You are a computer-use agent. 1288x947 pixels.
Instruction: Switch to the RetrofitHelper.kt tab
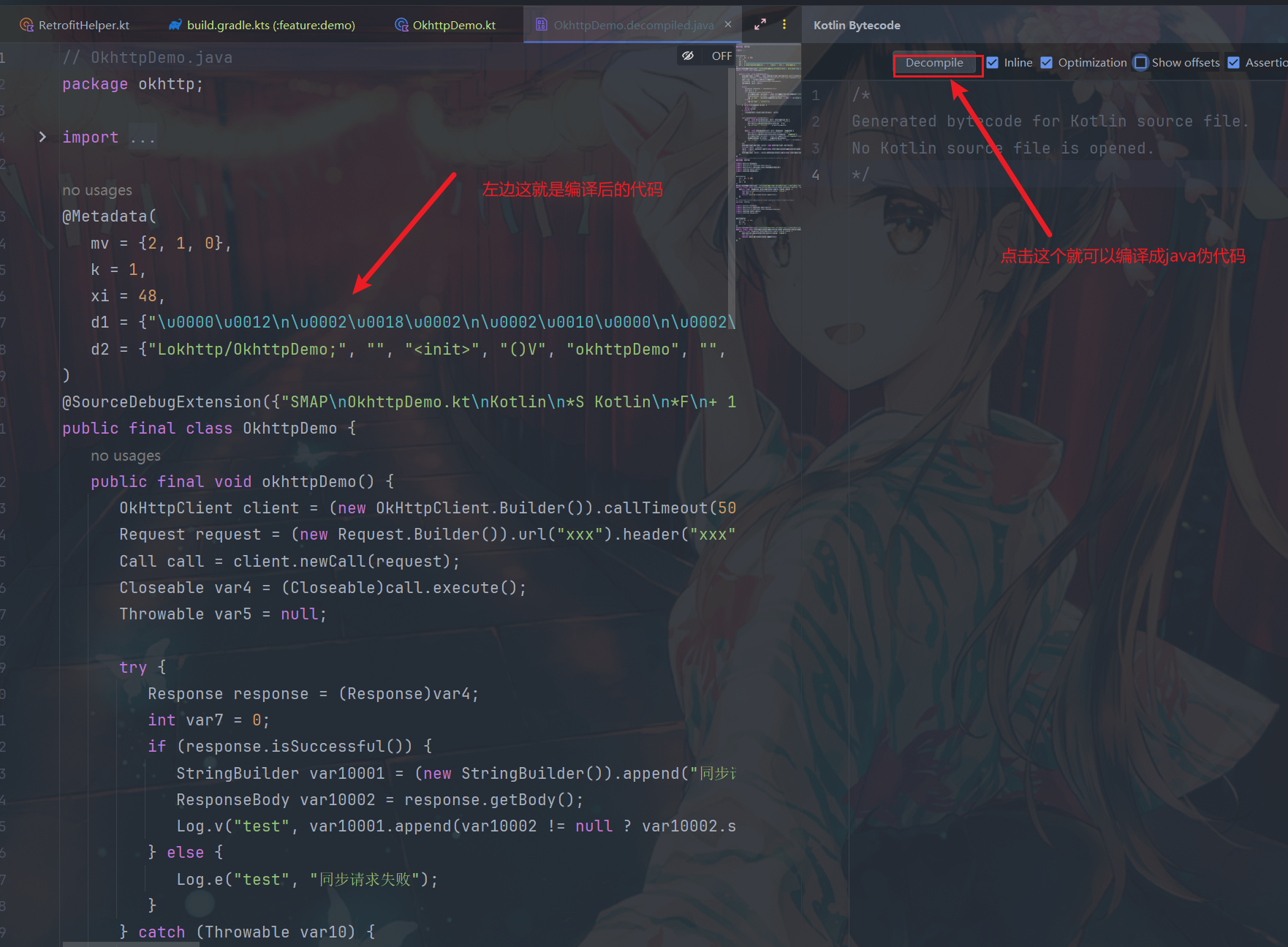83,25
